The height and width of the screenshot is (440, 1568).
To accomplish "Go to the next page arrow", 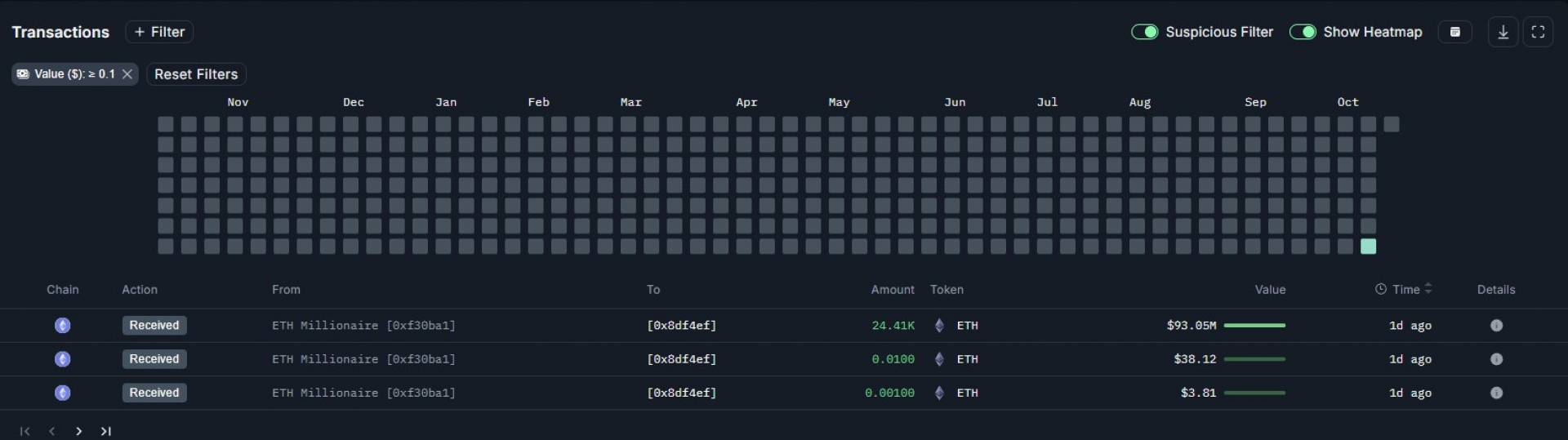I will (x=78, y=431).
